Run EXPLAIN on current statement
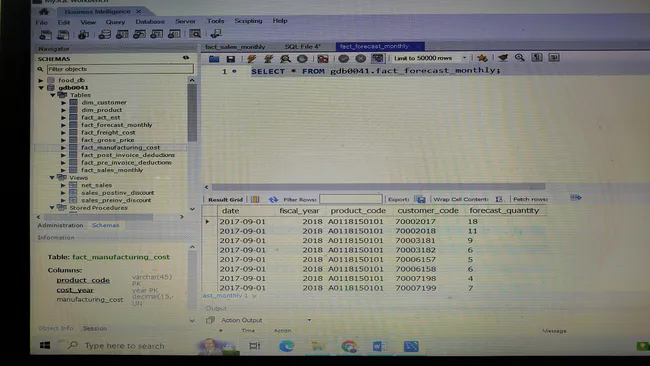This screenshot has width=650, height=366. coord(285,59)
